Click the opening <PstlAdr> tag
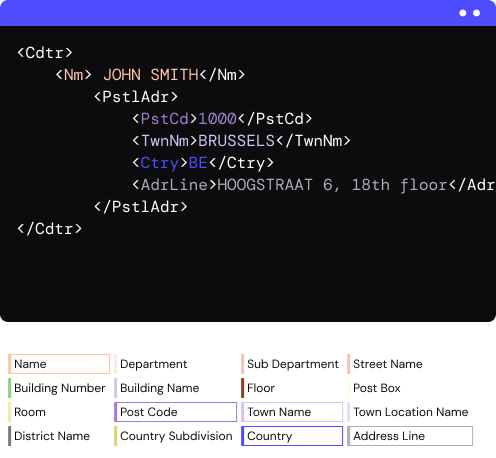The height and width of the screenshot is (458, 496). click(x=136, y=97)
